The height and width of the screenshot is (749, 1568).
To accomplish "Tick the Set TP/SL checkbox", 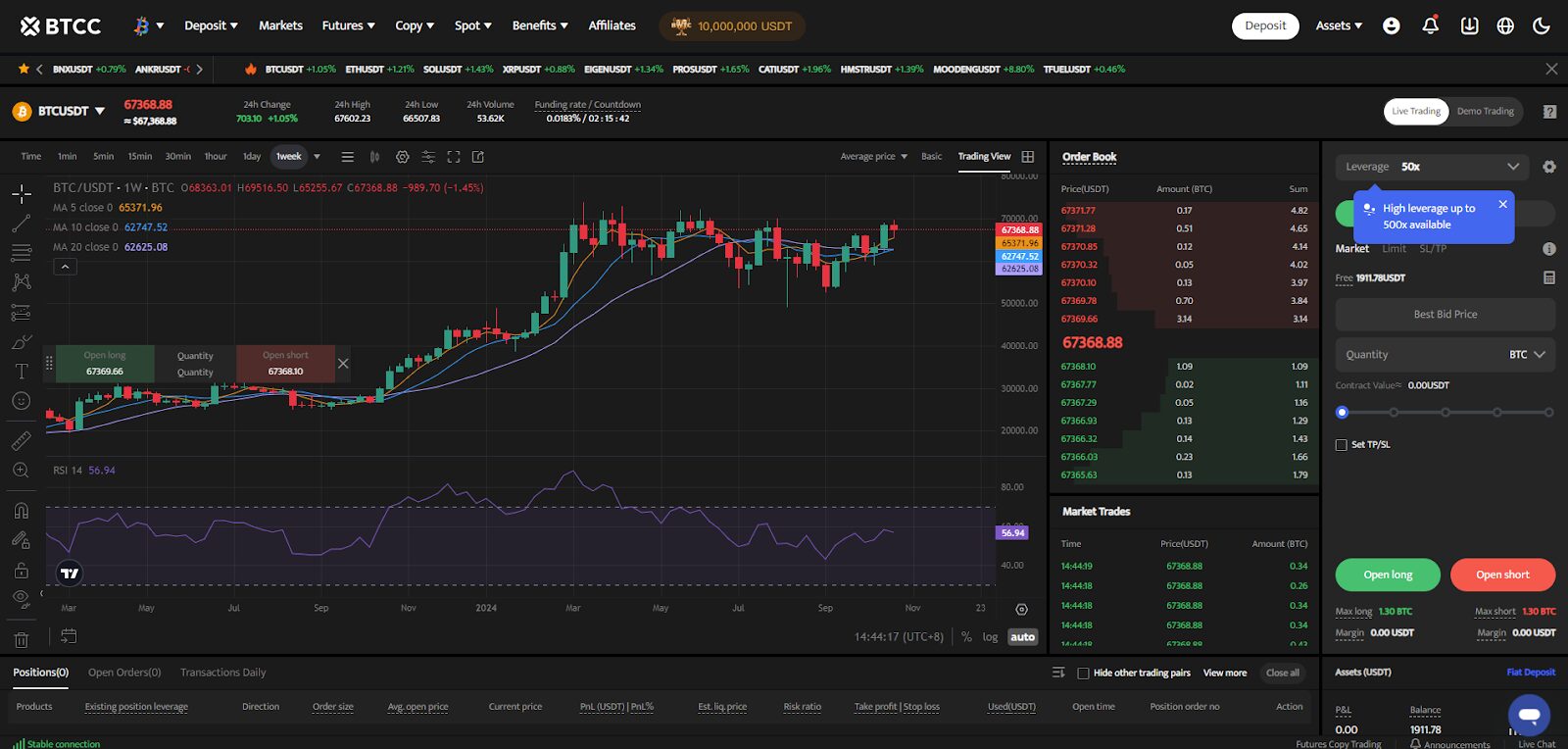I will (x=1342, y=445).
